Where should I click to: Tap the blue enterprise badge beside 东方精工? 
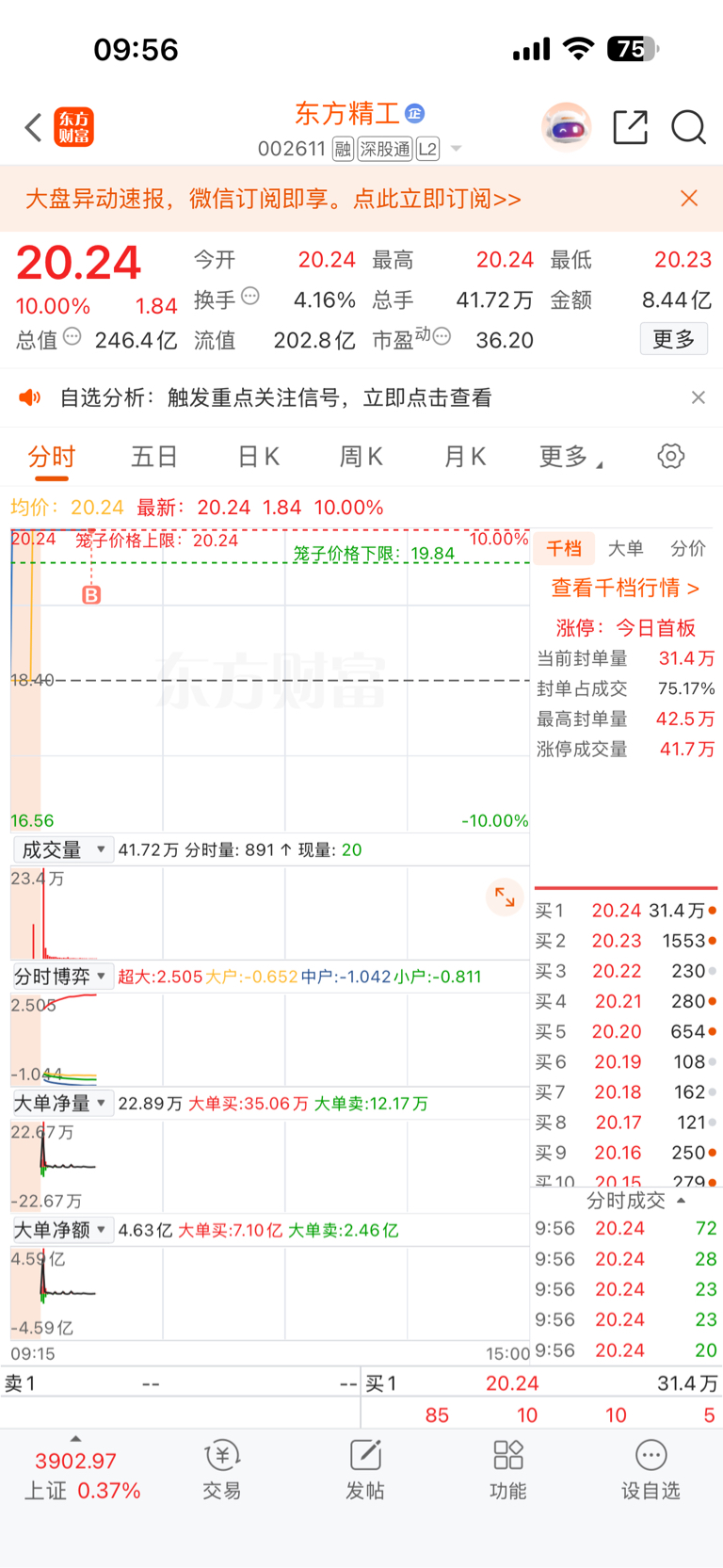pyautogui.click(x=415, y=113)
